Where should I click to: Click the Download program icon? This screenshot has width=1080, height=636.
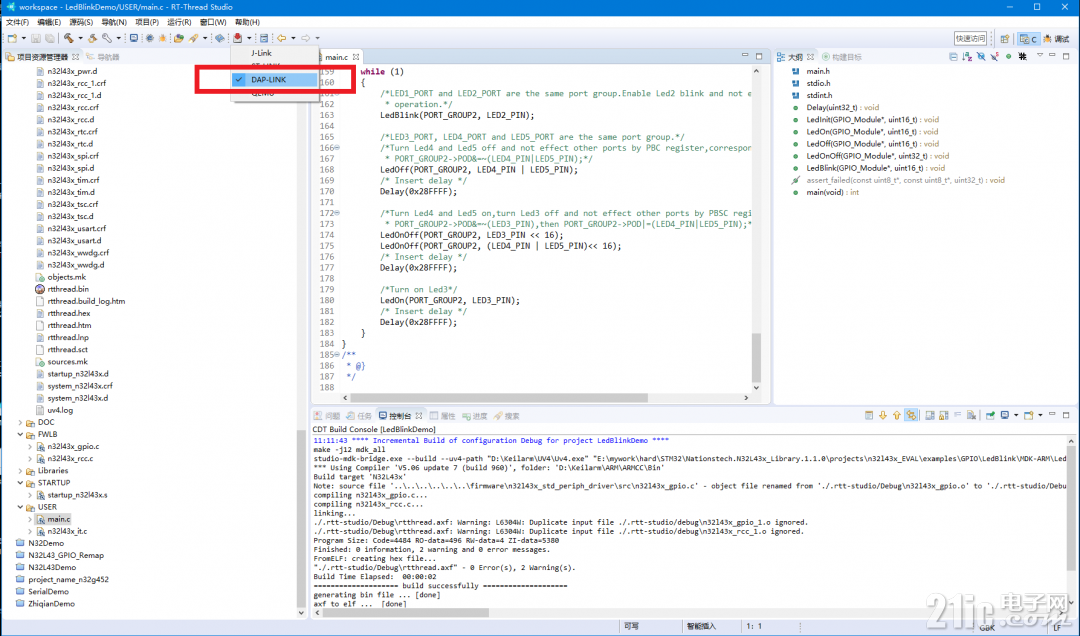pyautogui.click(x=238, y=38)
